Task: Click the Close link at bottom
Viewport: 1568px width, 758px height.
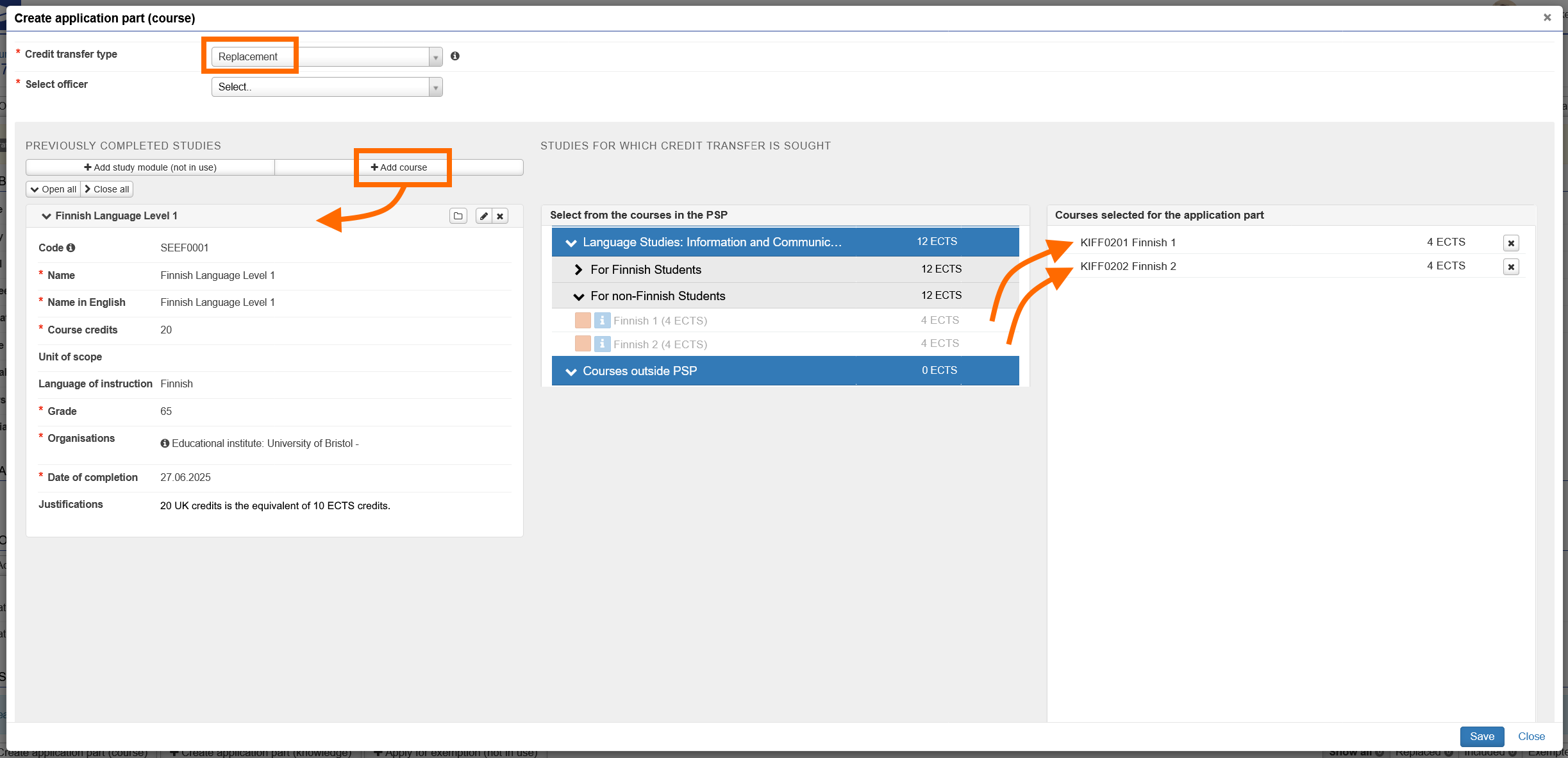Action: point(1531,736)
